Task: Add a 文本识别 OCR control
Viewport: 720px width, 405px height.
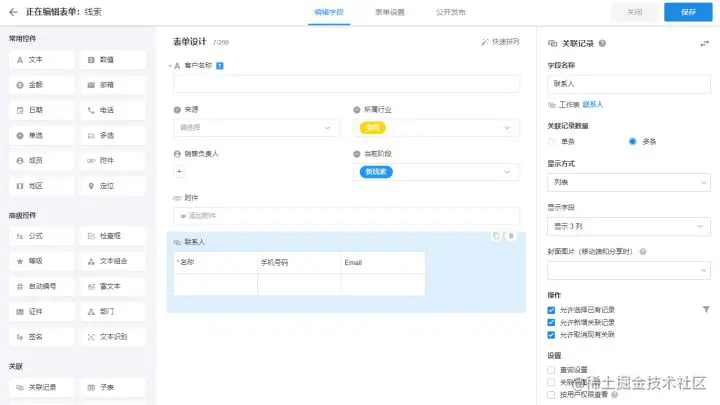Action: point(112,337)
